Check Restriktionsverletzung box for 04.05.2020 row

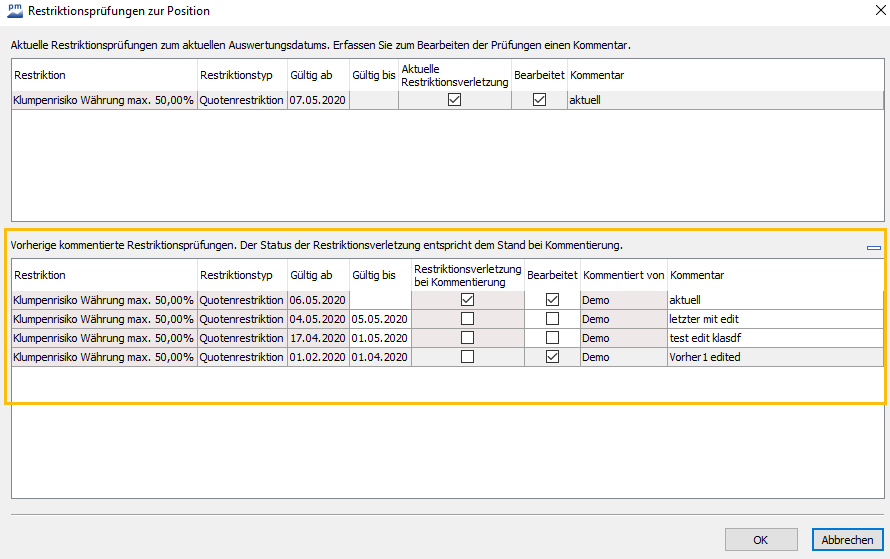coord(467,319)
